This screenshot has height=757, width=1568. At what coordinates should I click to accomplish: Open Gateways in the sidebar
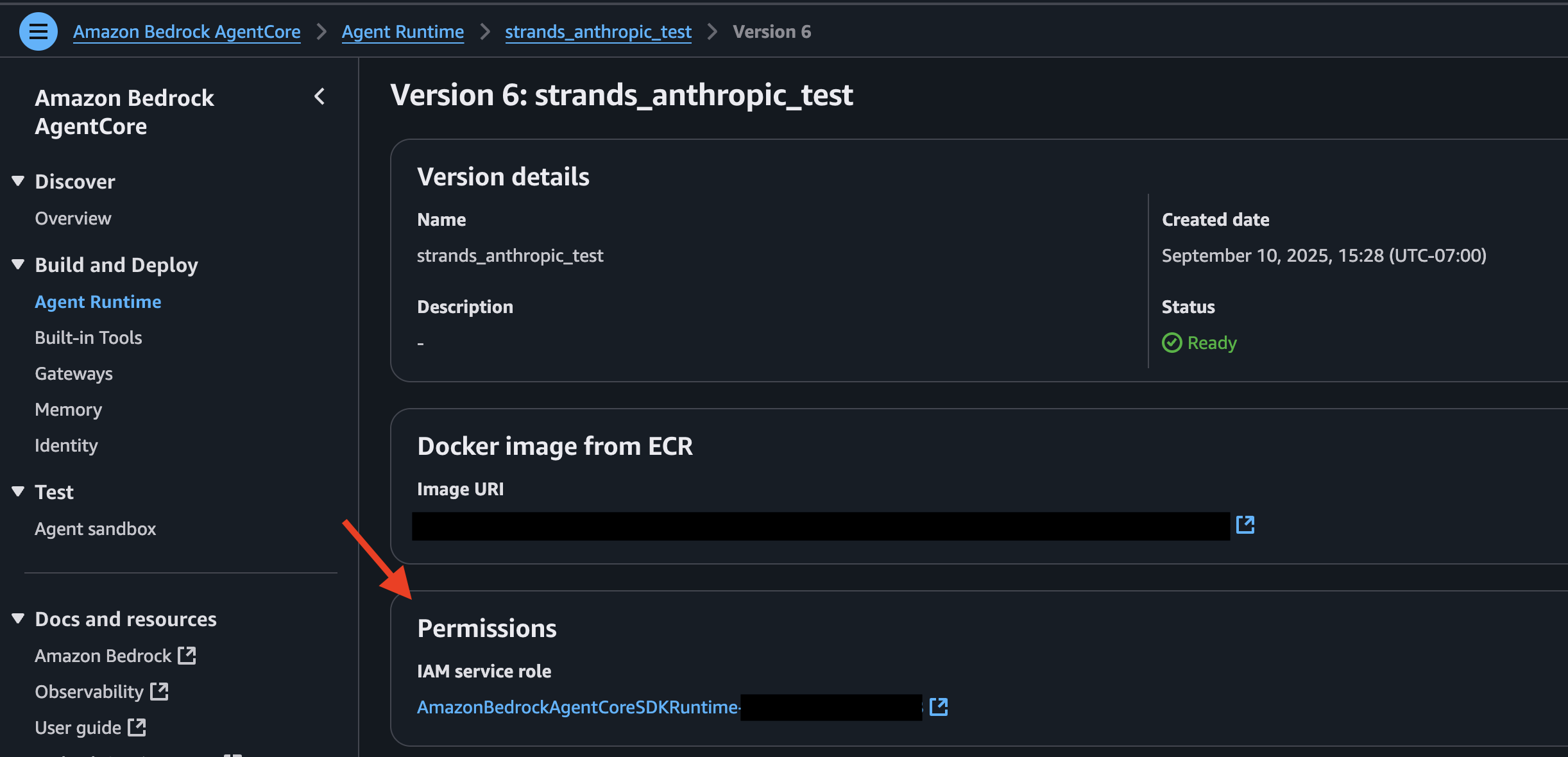coord(74,373)
